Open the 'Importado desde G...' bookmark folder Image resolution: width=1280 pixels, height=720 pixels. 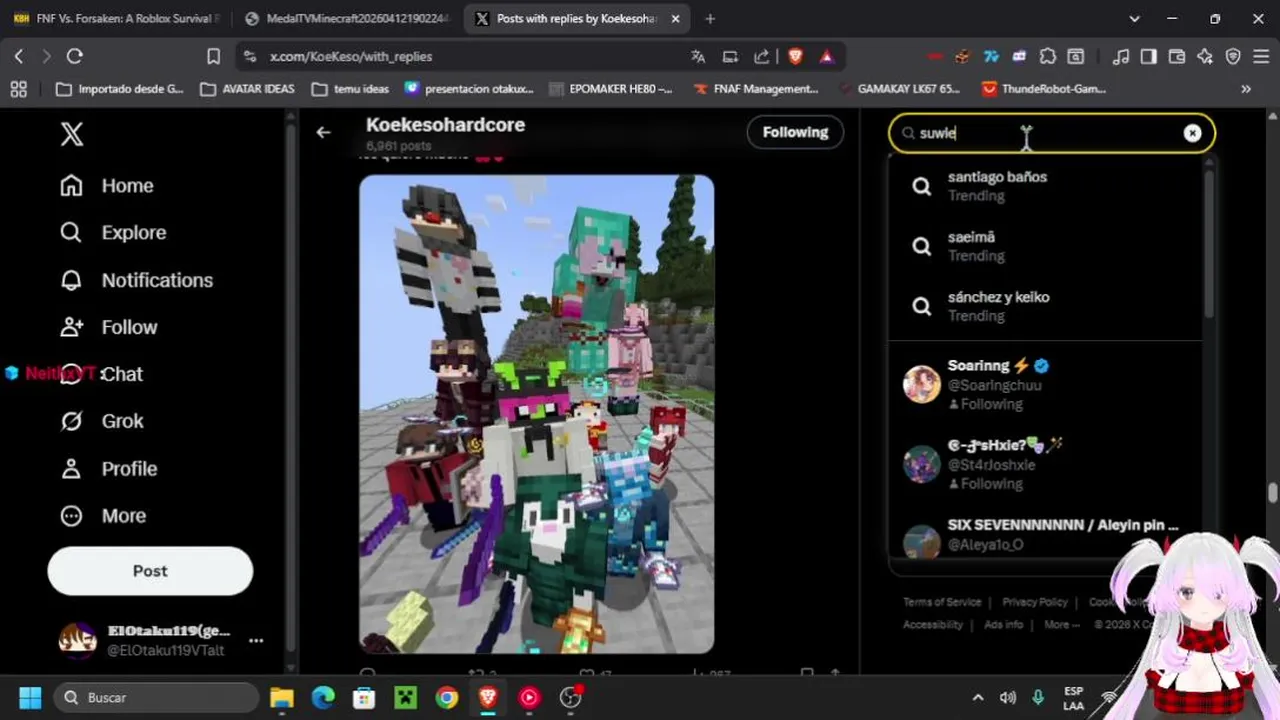coord(119,89)
